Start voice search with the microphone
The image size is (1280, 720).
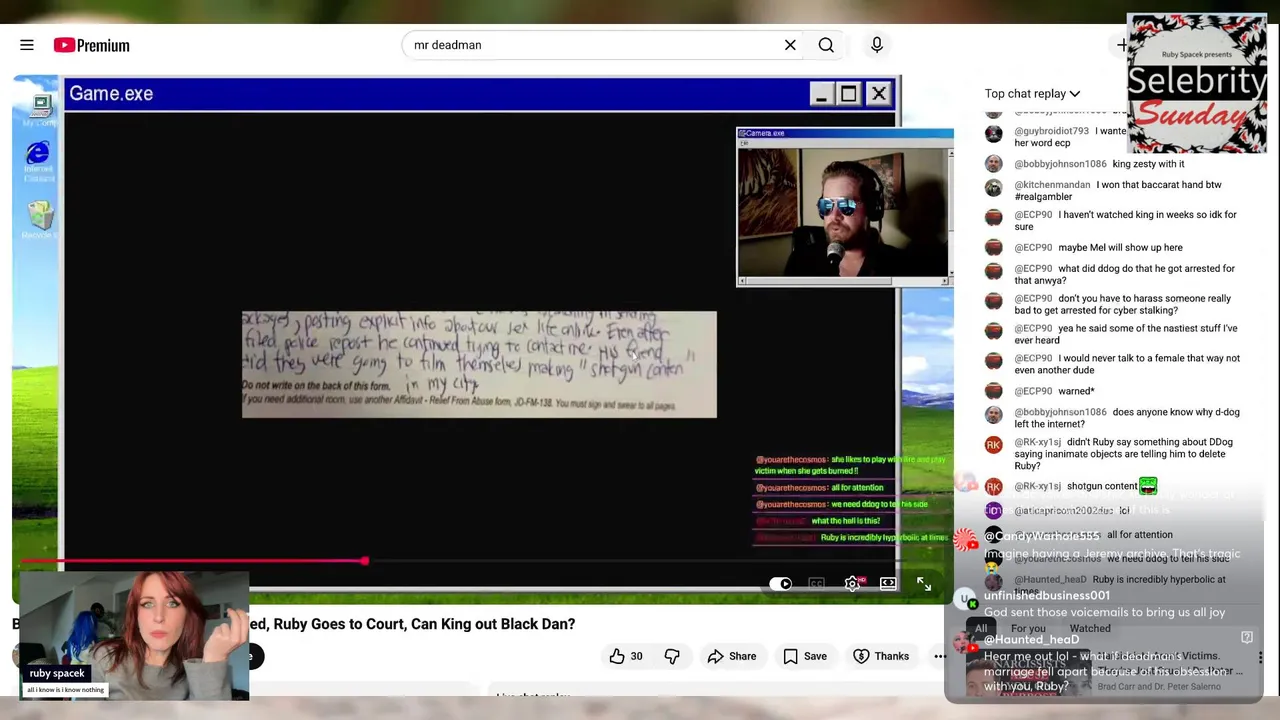877,45
